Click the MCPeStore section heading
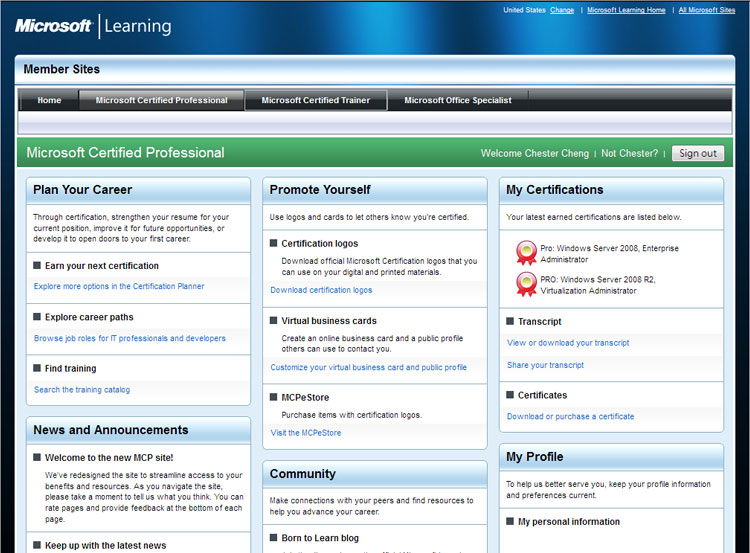Image resolution: width=750 pixels, height=553 pixels. (305, 398)
